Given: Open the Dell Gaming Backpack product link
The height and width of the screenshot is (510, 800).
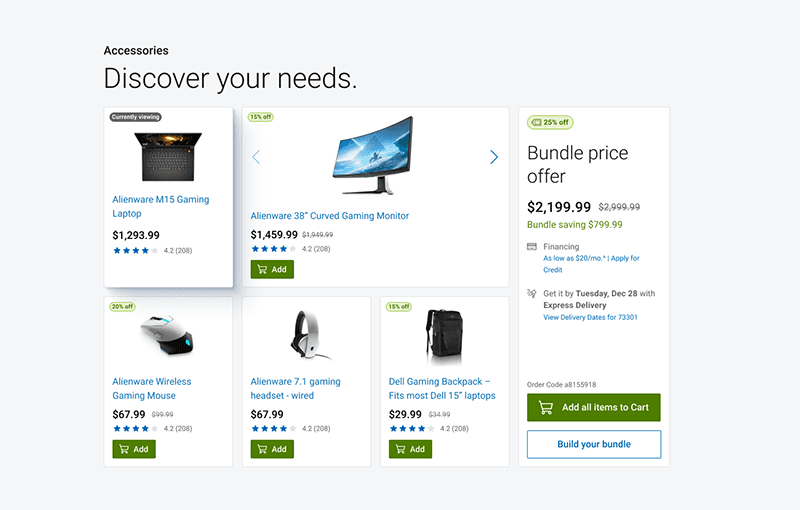Looking at the screenshot, I should (442, 389).
